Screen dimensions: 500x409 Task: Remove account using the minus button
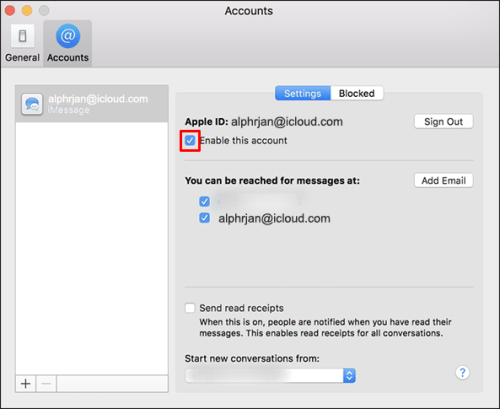[46, 384]
